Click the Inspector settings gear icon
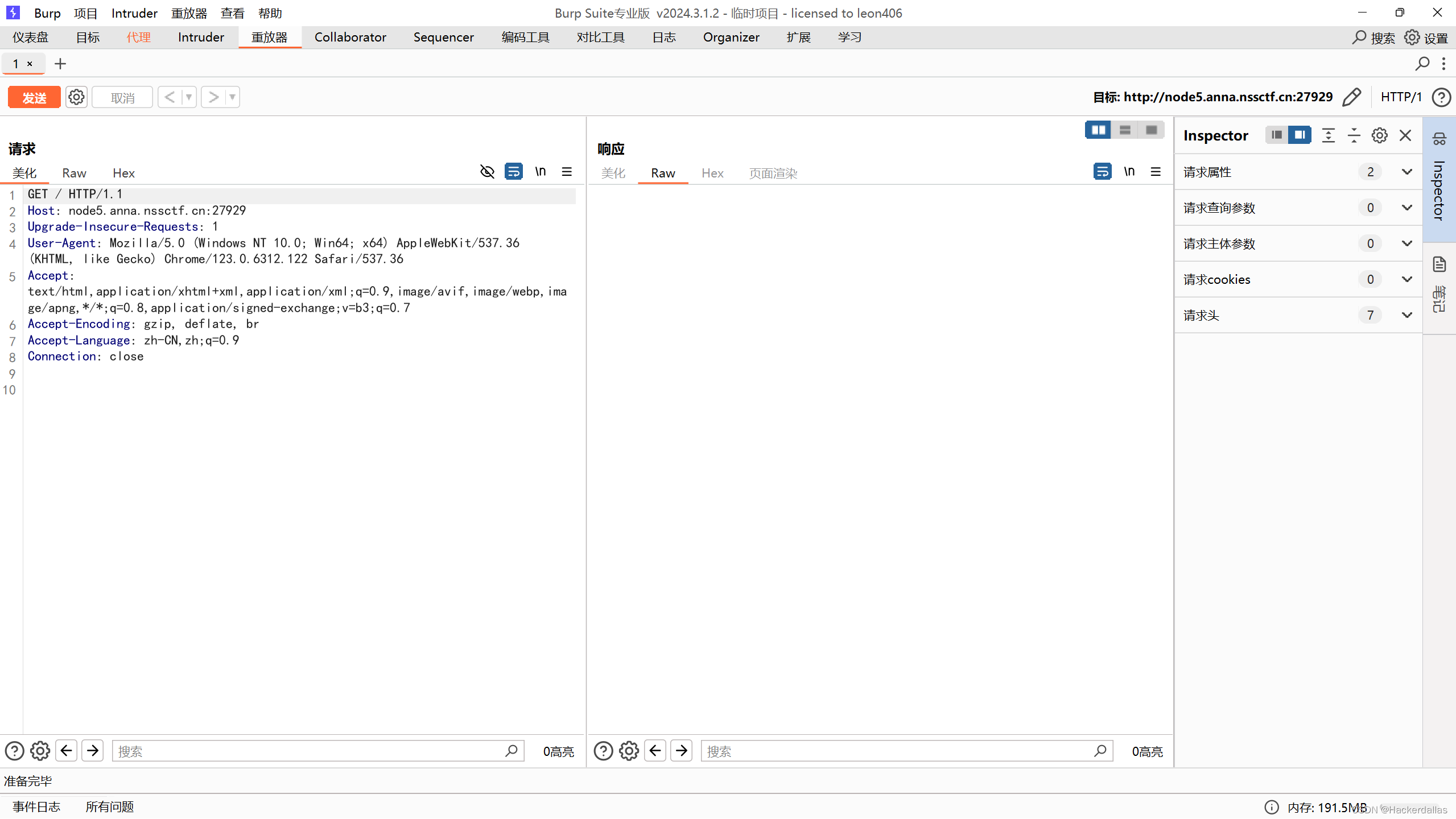 tap(1379, 135)
